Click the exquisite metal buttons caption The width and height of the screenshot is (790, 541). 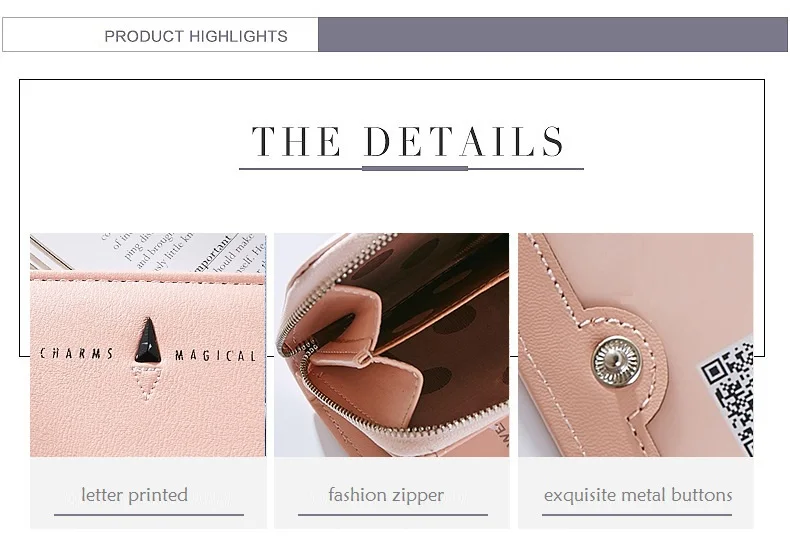(638, 495)
